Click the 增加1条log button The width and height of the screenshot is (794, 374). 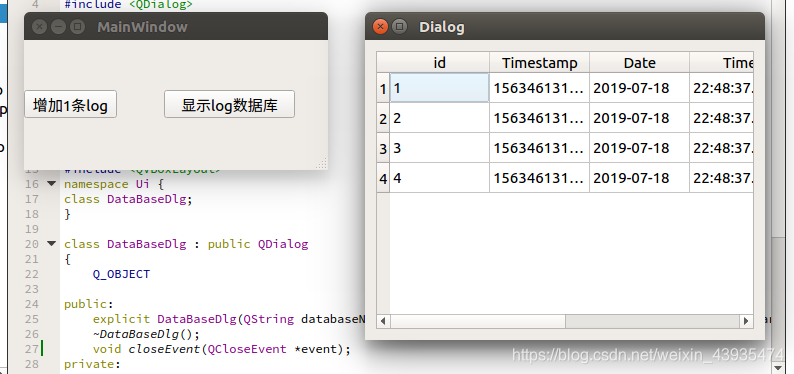(70, 104)
